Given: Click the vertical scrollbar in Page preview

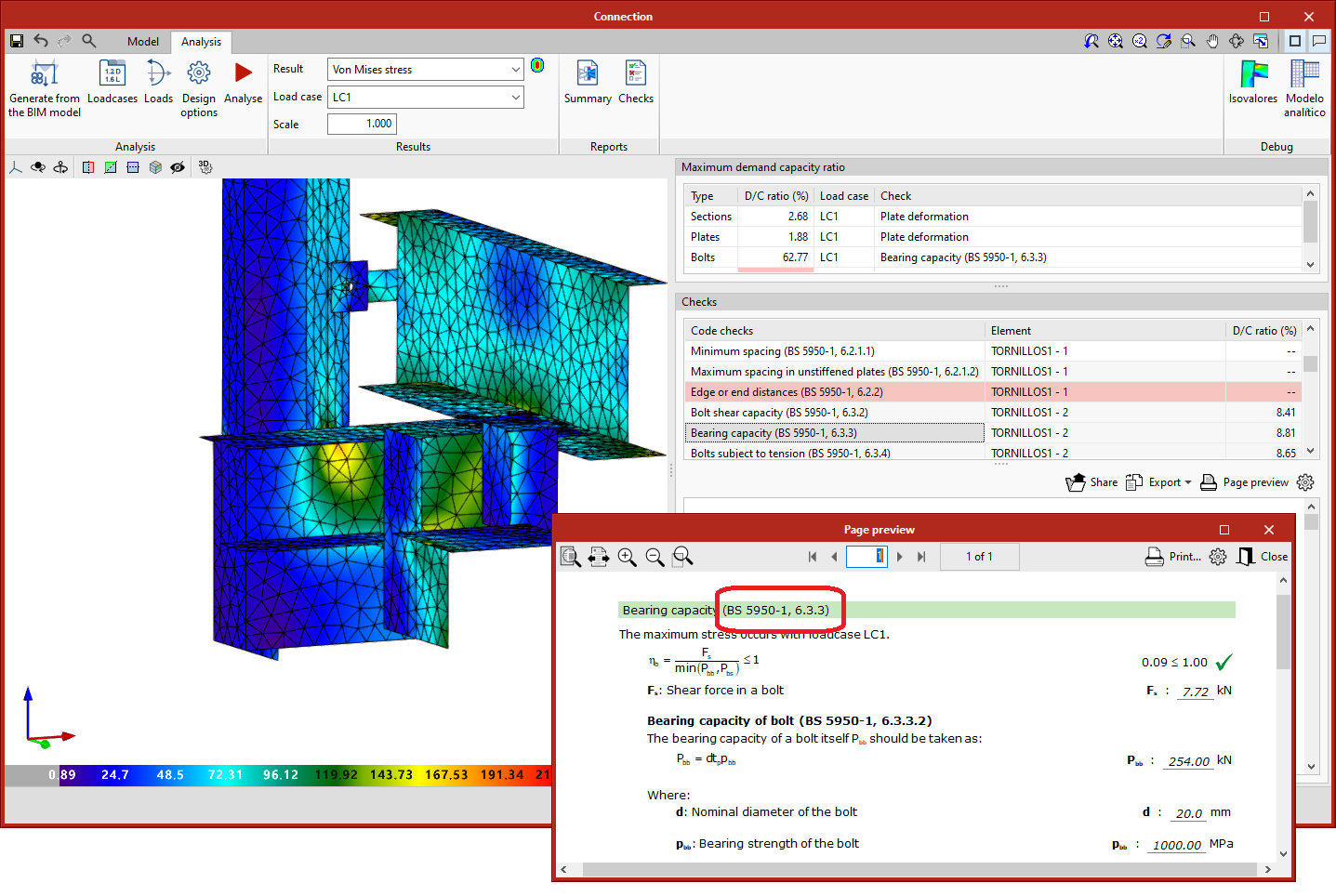Looking at the screenshot, I should 1284,716.
